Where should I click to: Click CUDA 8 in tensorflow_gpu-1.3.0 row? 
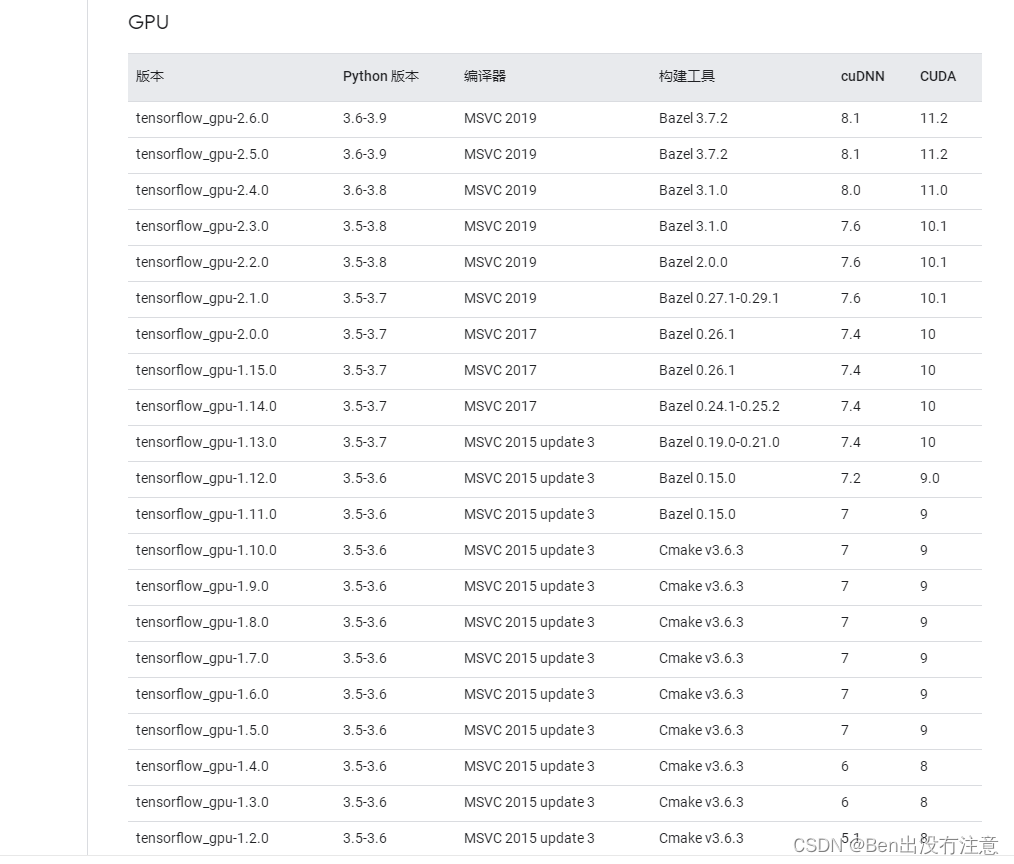pos(923,803)
